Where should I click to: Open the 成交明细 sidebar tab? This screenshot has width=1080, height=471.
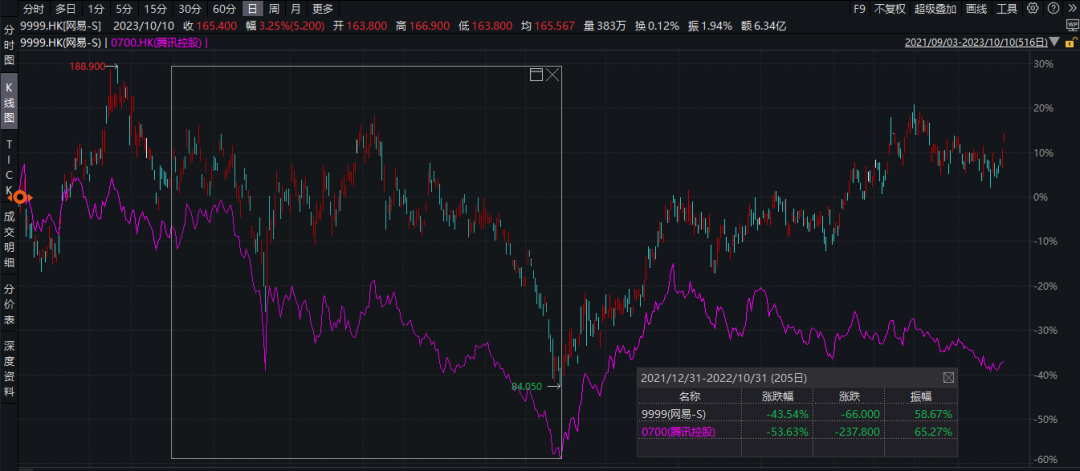click(9, 240)
